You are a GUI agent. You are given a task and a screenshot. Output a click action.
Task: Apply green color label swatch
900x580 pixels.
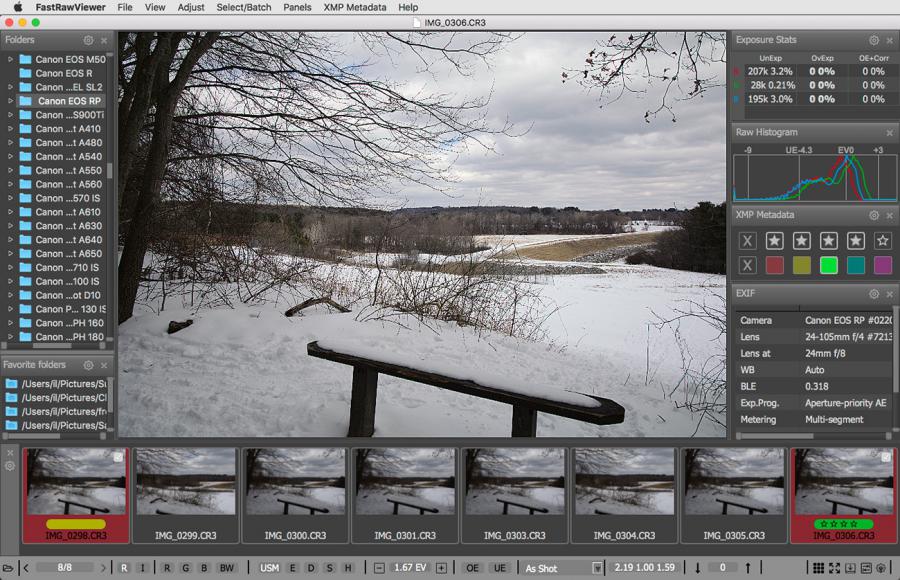(828, 265)
